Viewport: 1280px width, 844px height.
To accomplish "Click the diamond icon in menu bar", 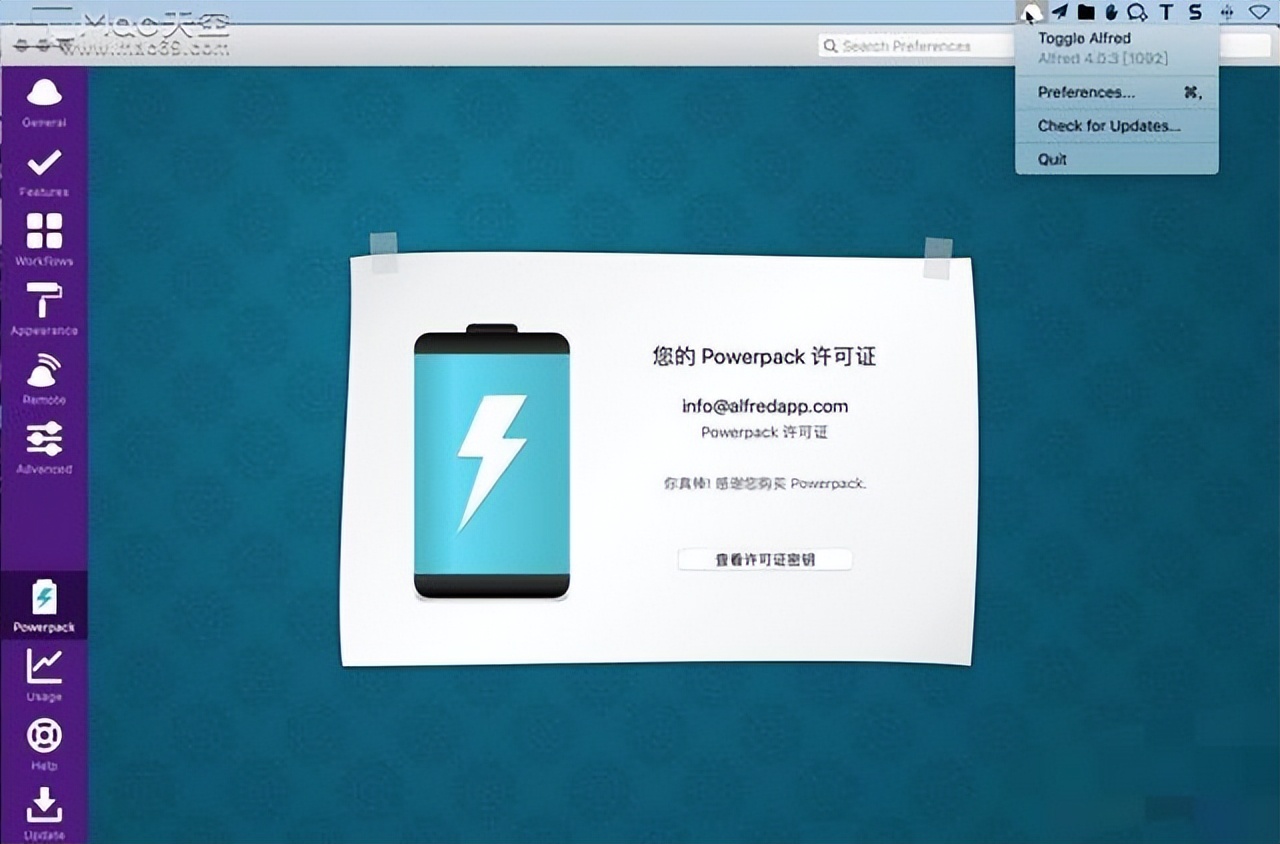I will tap(1259, 12).
